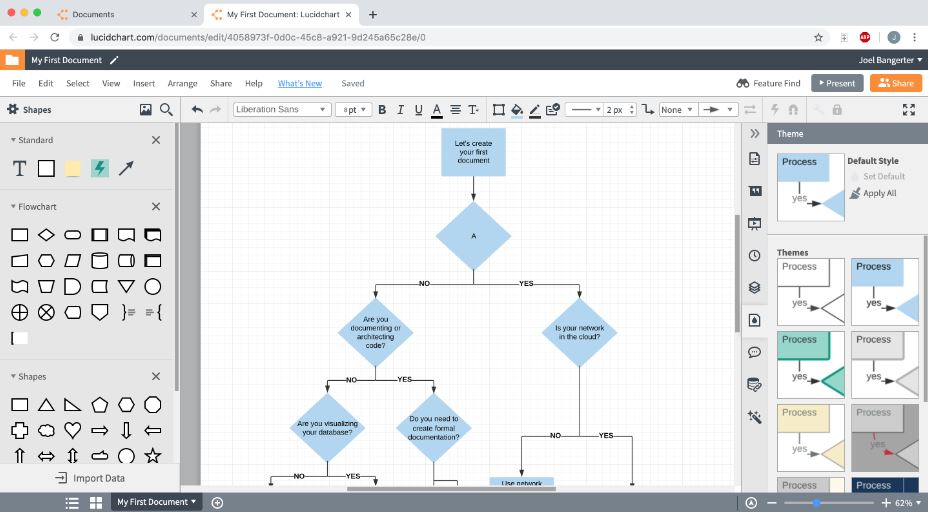Open the Insert menu
This screenshot has width=928, height=512.
click(144, 83)
